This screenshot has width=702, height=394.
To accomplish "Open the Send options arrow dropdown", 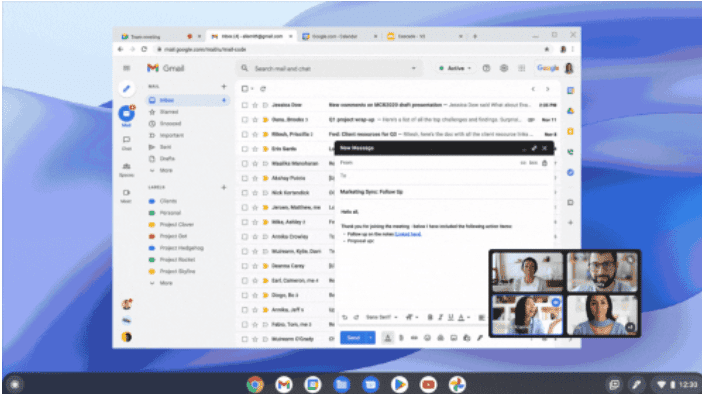I will 371,338.
